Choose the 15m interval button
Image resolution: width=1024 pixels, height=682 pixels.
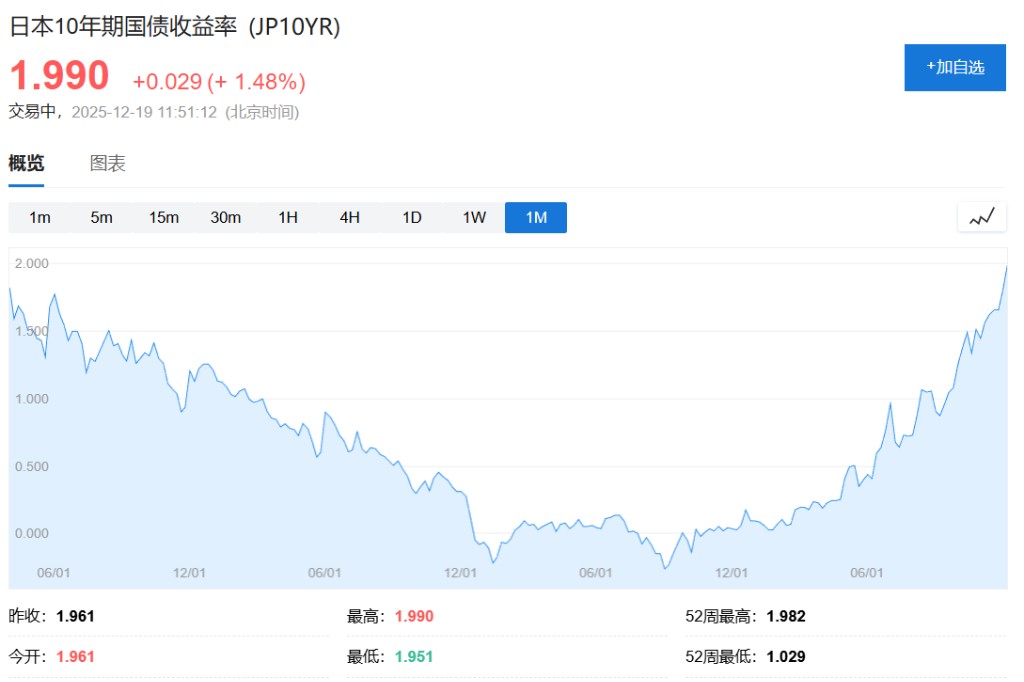pos(164,218)
